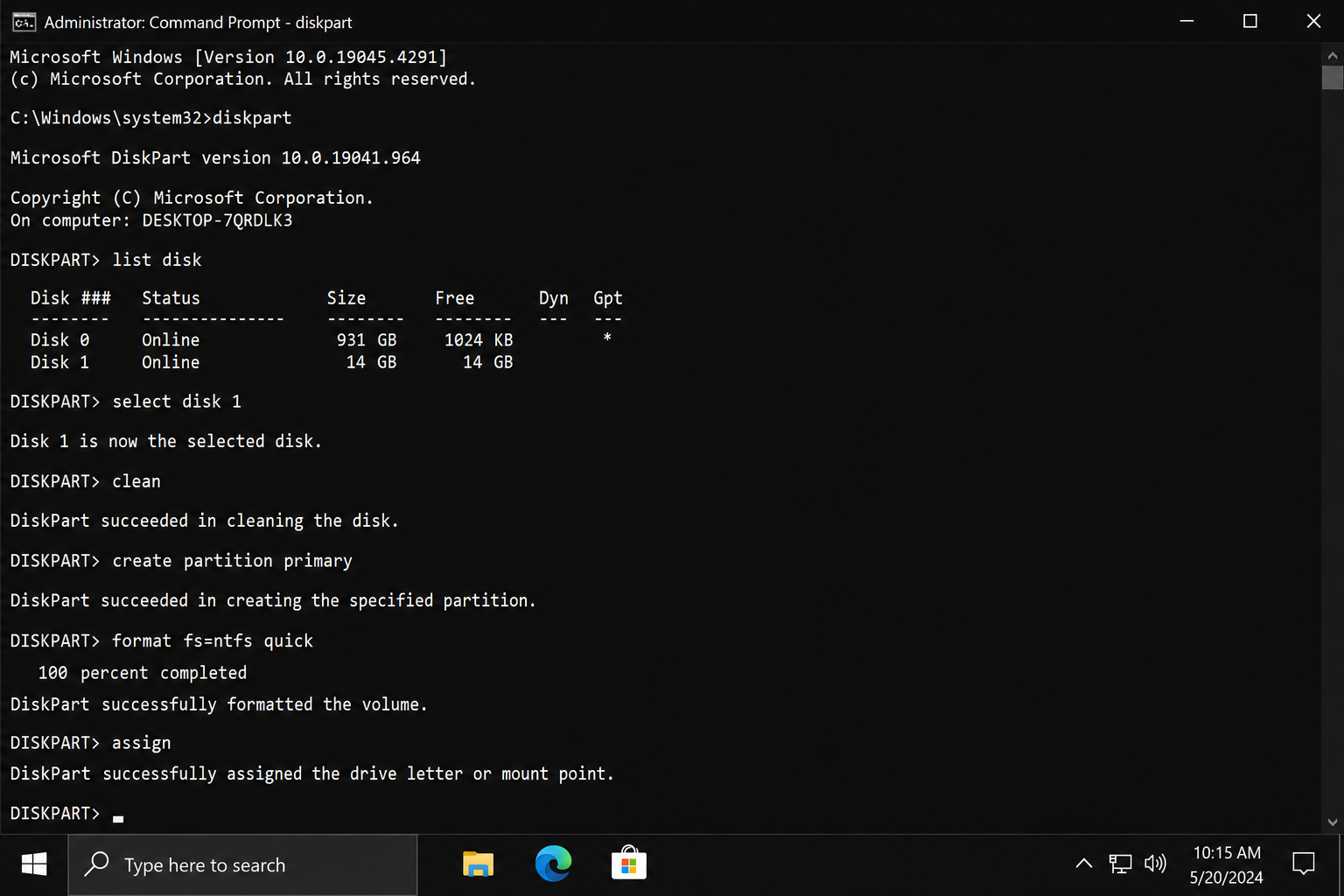Viewport: 1344px width, 896px height.
Task: Open Microsoft Store from the taskbar
Action: click(628, 864)
